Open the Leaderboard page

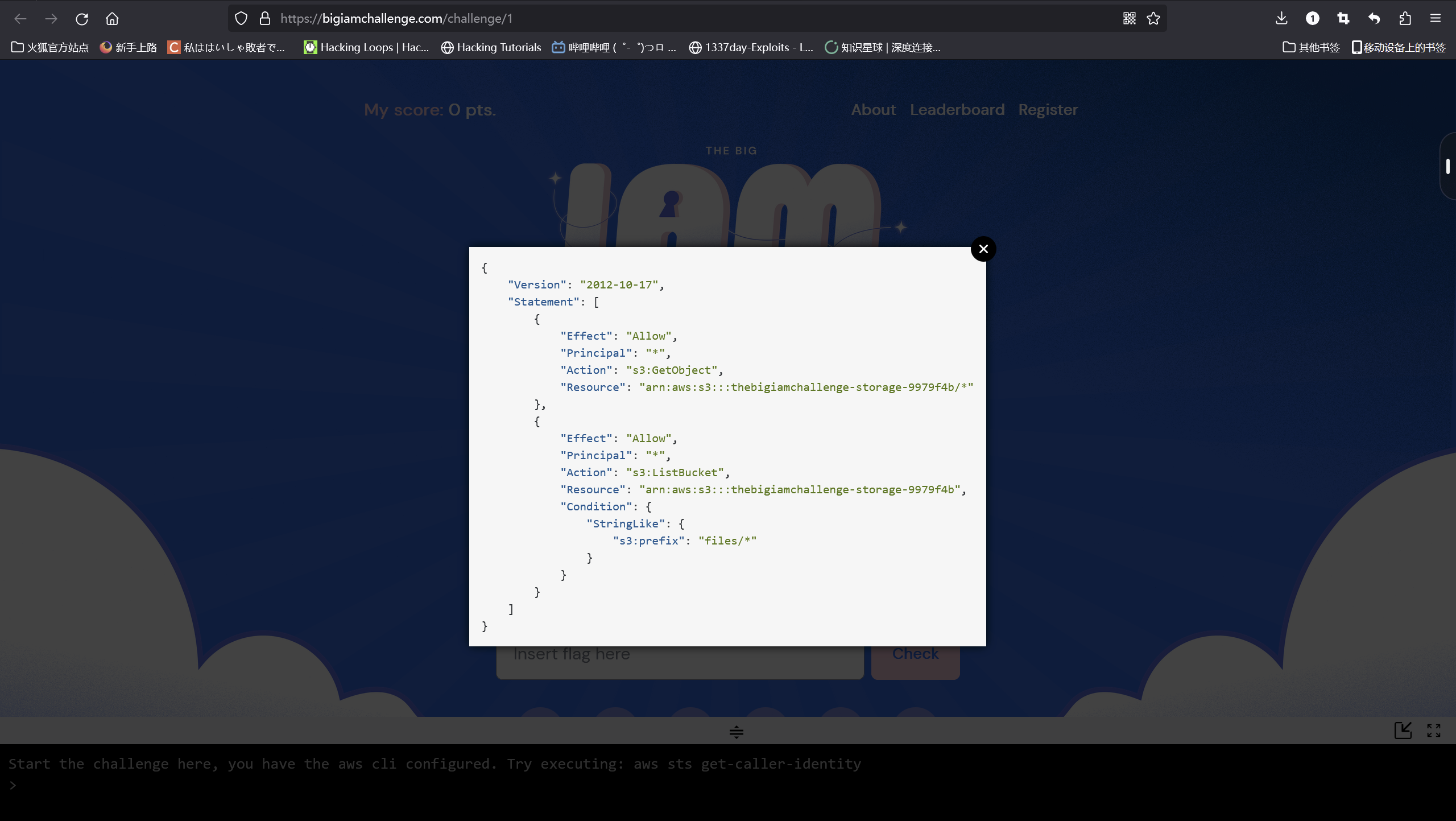click(x=957, y=110)
